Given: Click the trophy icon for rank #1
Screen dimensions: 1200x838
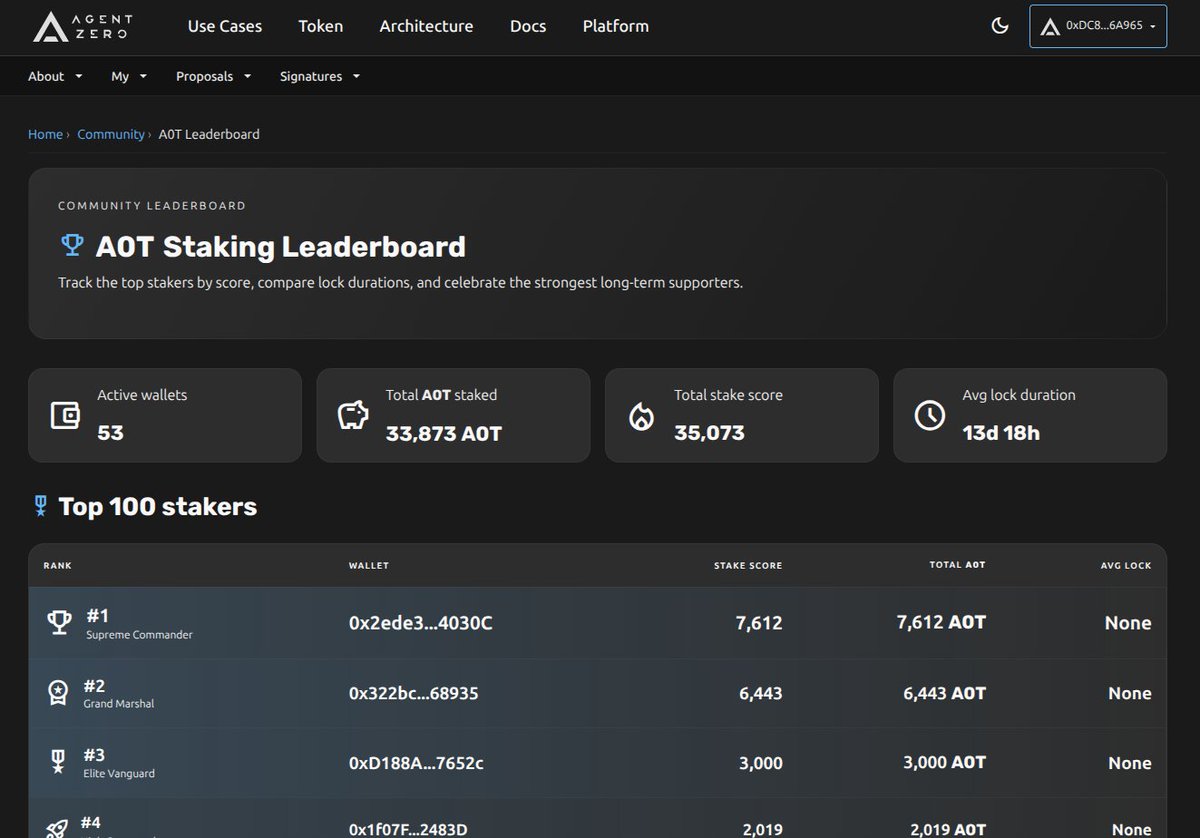Looking at the screenshot, I should coord(60,622).
